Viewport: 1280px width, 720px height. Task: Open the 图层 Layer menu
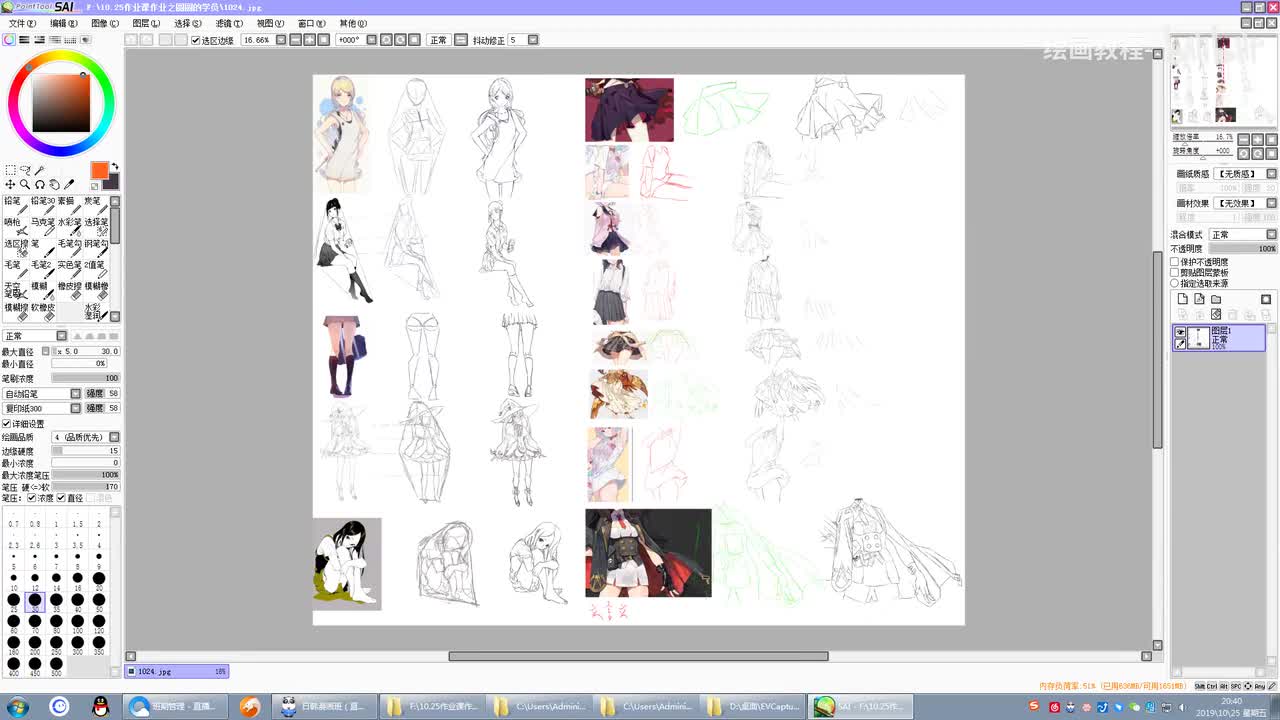(x=146, y=23)
